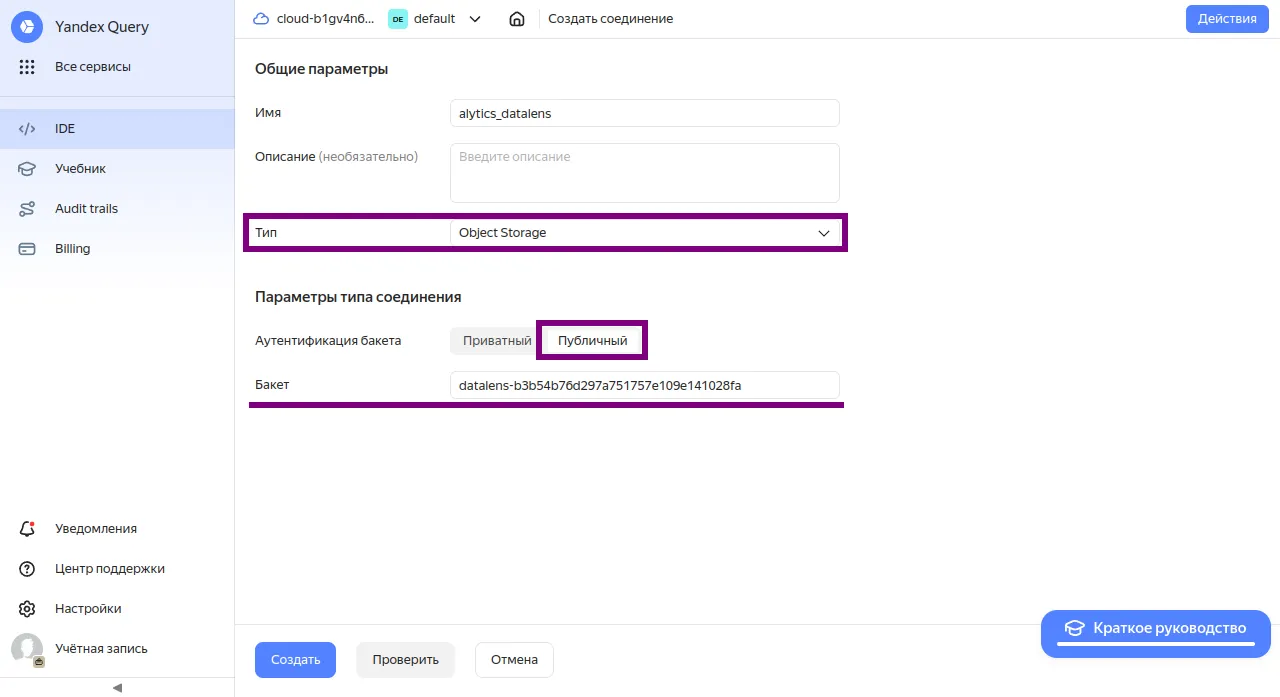Screen dimensions: 1280x697
Task: Click the home icon in the top bar
Action: coord(517,19)
